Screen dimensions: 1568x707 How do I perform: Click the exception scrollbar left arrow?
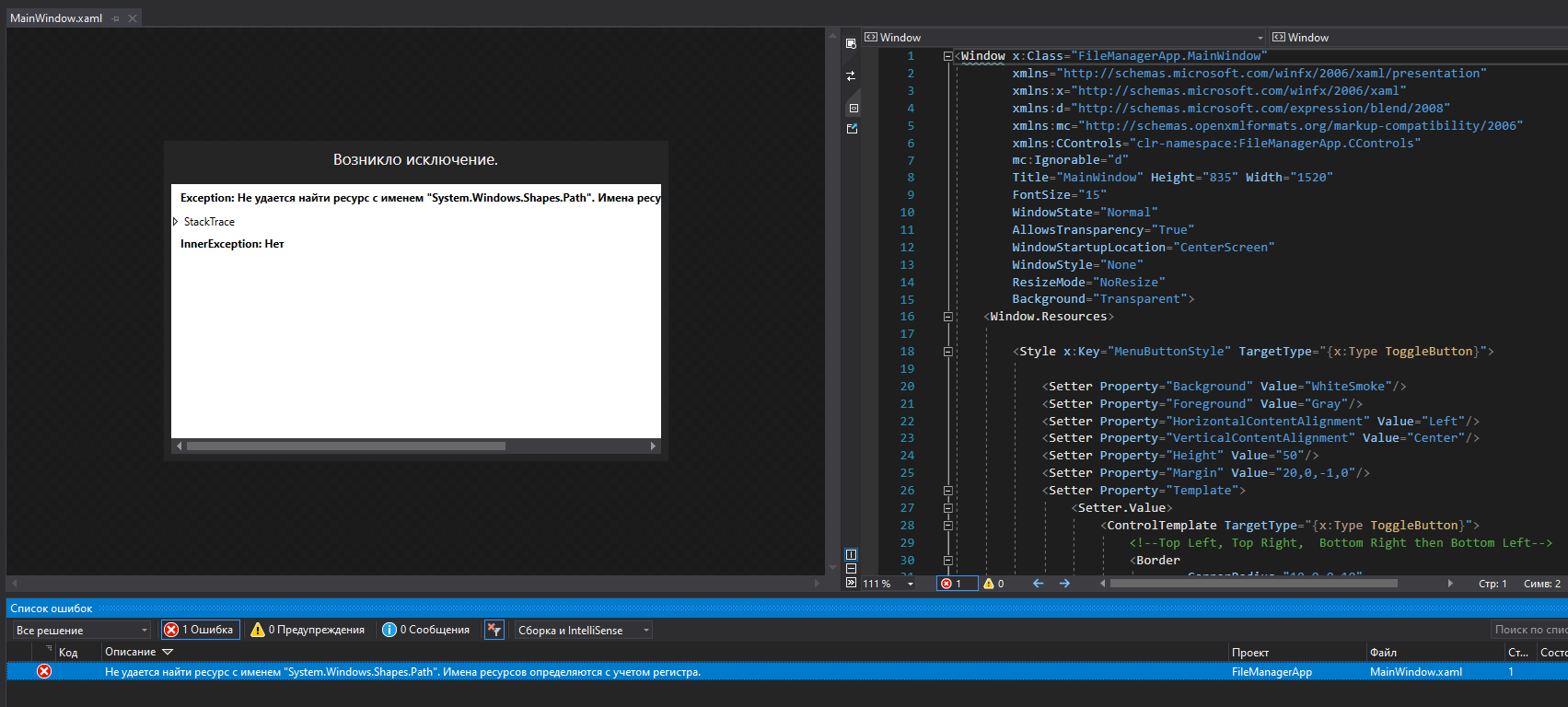pos(179,446)
